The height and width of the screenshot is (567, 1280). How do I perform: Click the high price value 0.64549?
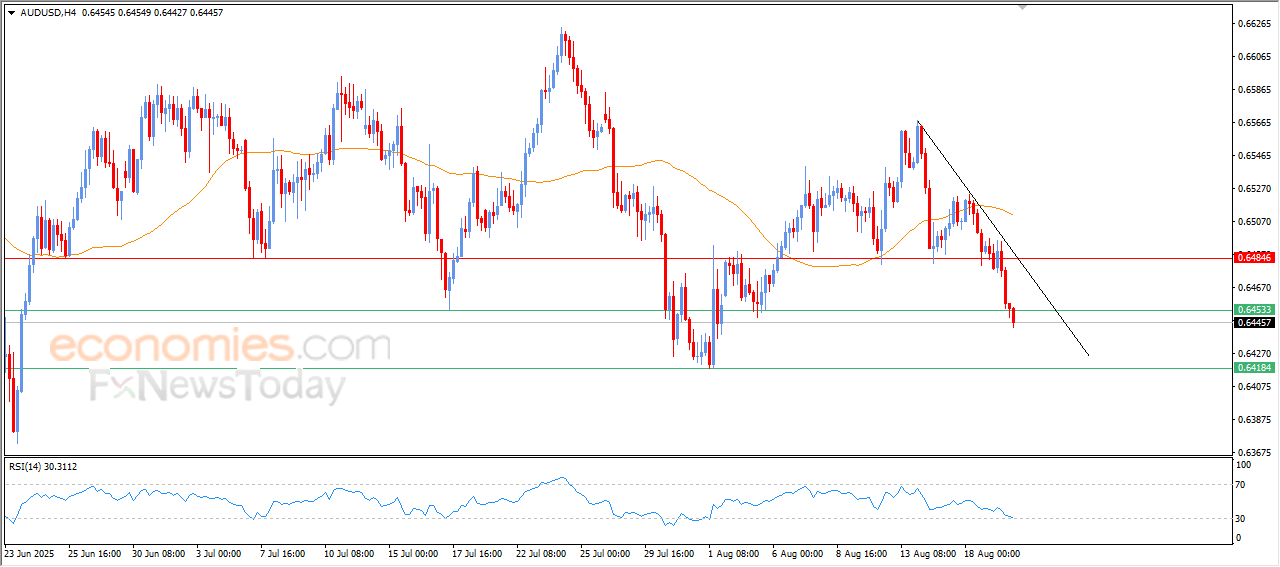136,12
